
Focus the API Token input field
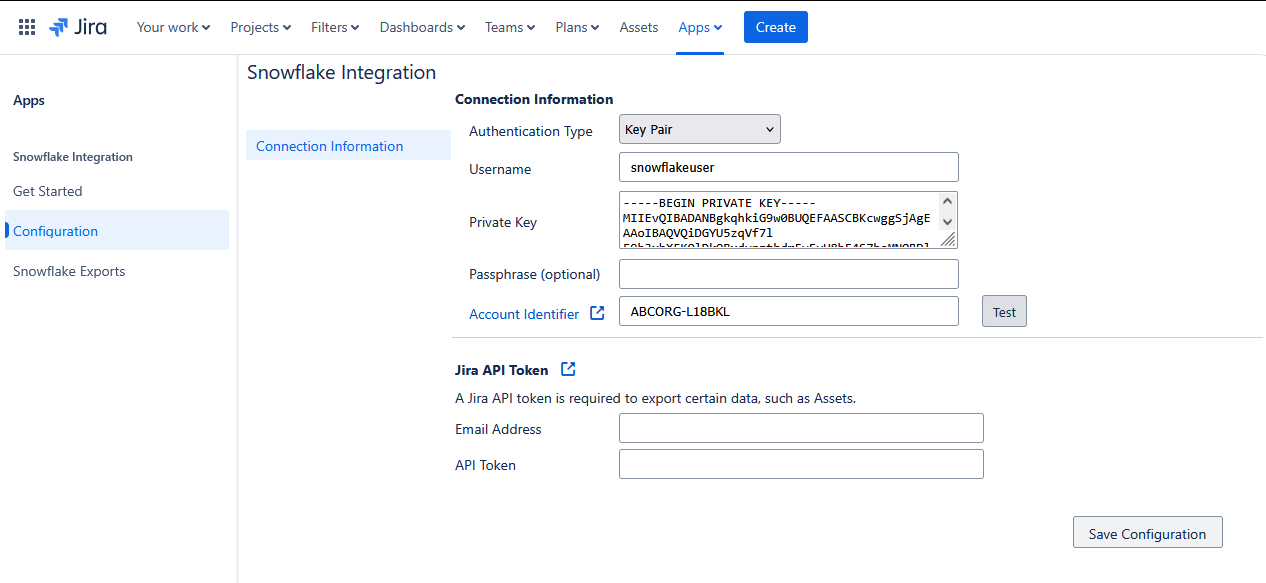[x=801, y=464]
